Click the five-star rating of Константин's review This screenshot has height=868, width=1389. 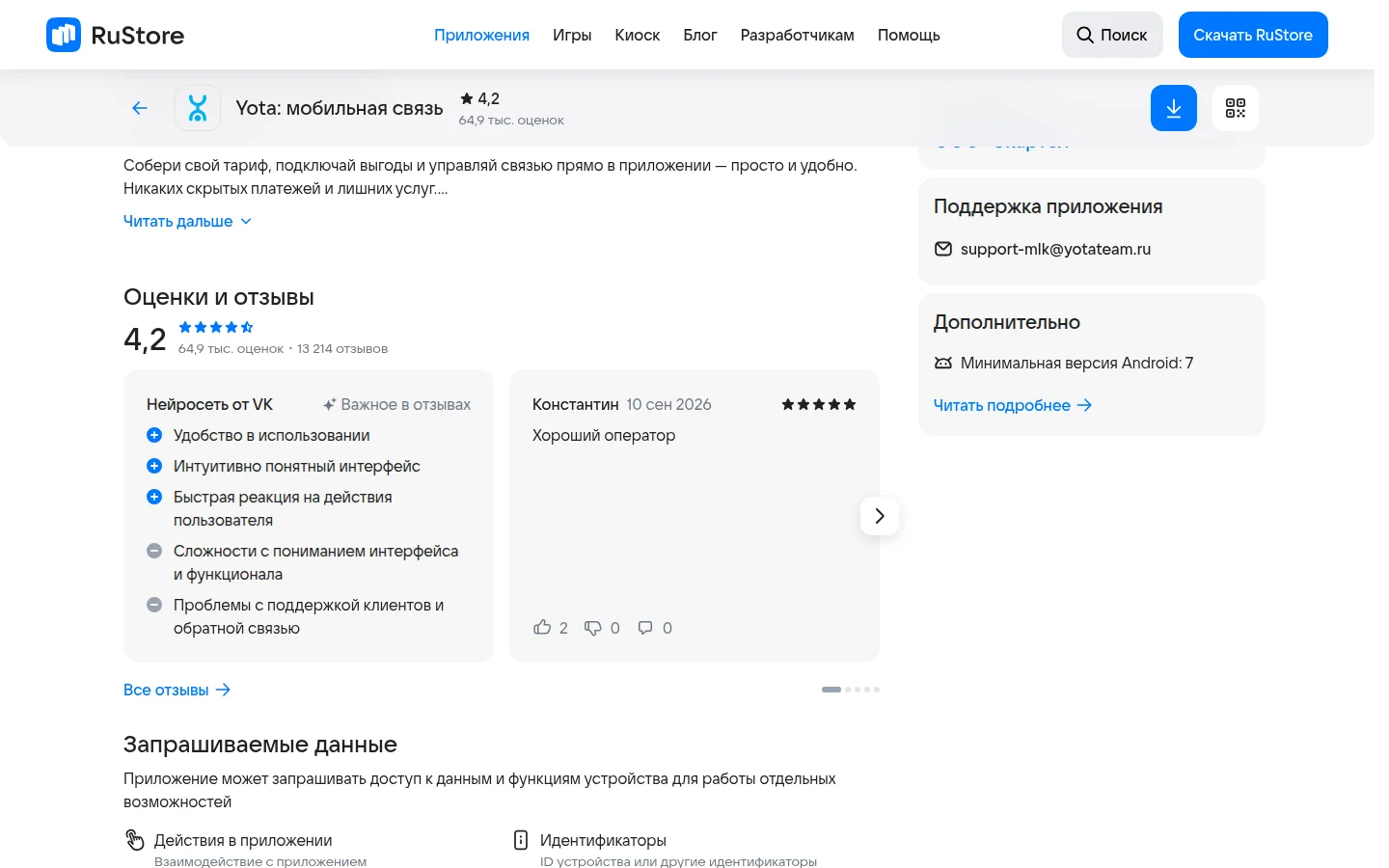(x=819, y=404)
